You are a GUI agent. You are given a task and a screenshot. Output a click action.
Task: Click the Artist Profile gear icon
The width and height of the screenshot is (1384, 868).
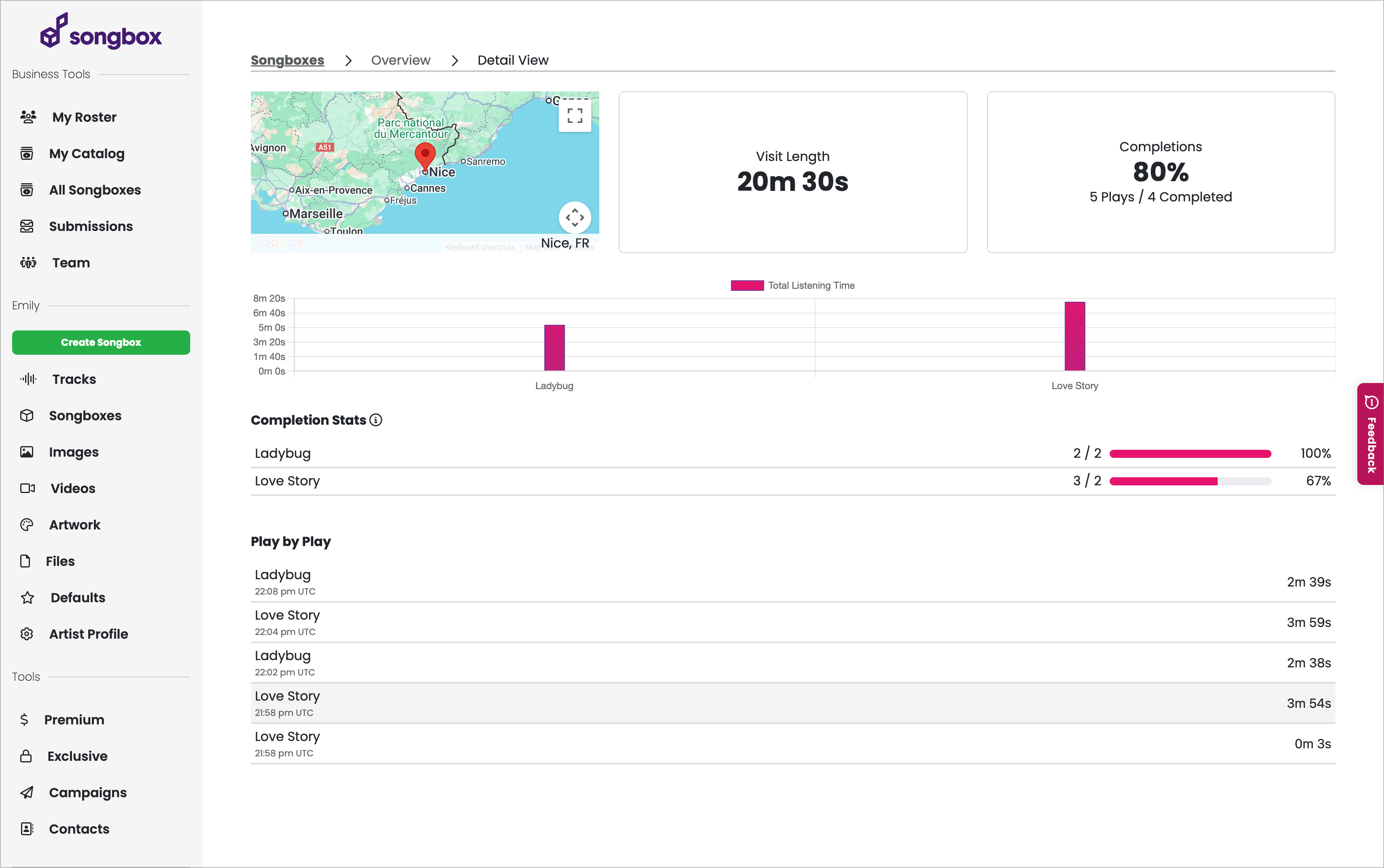27,634
